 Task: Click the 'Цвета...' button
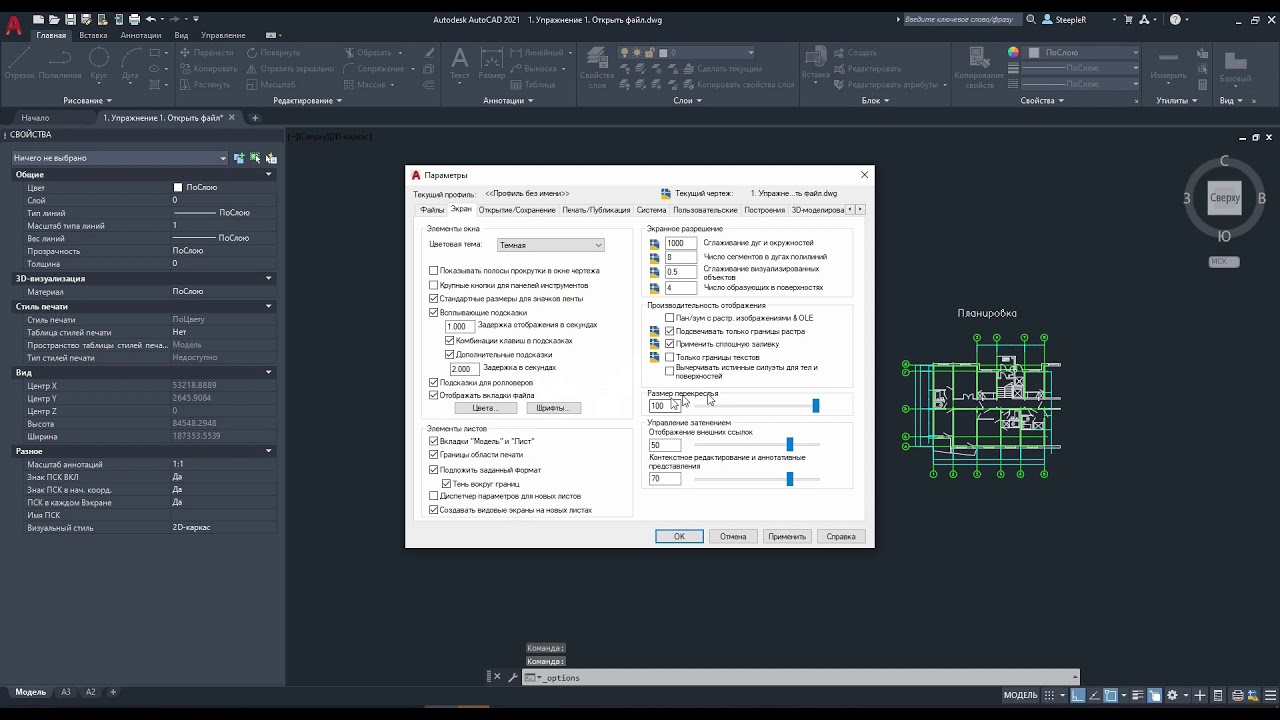(484, 408)
